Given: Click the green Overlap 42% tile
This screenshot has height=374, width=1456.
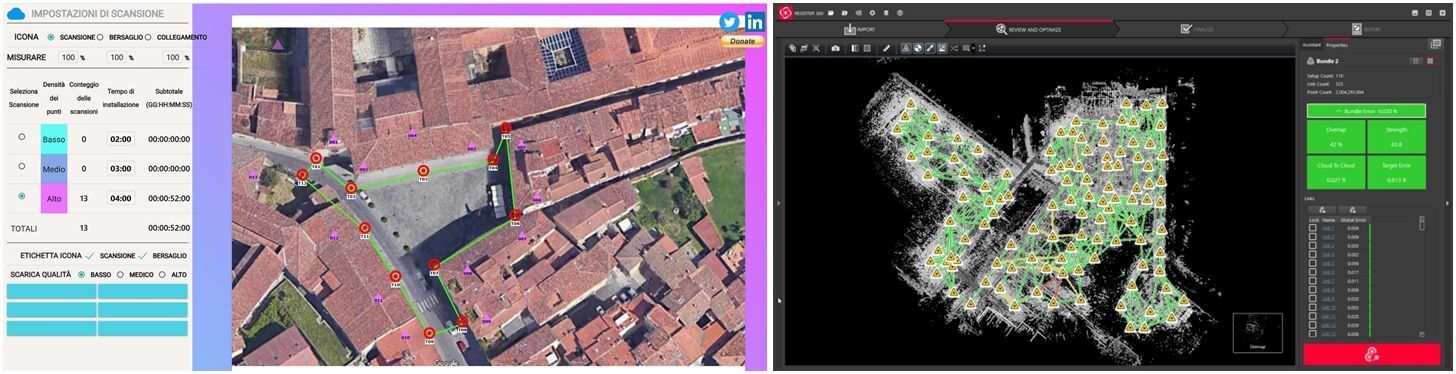Looking at the screenshot, I should 1337,137.
